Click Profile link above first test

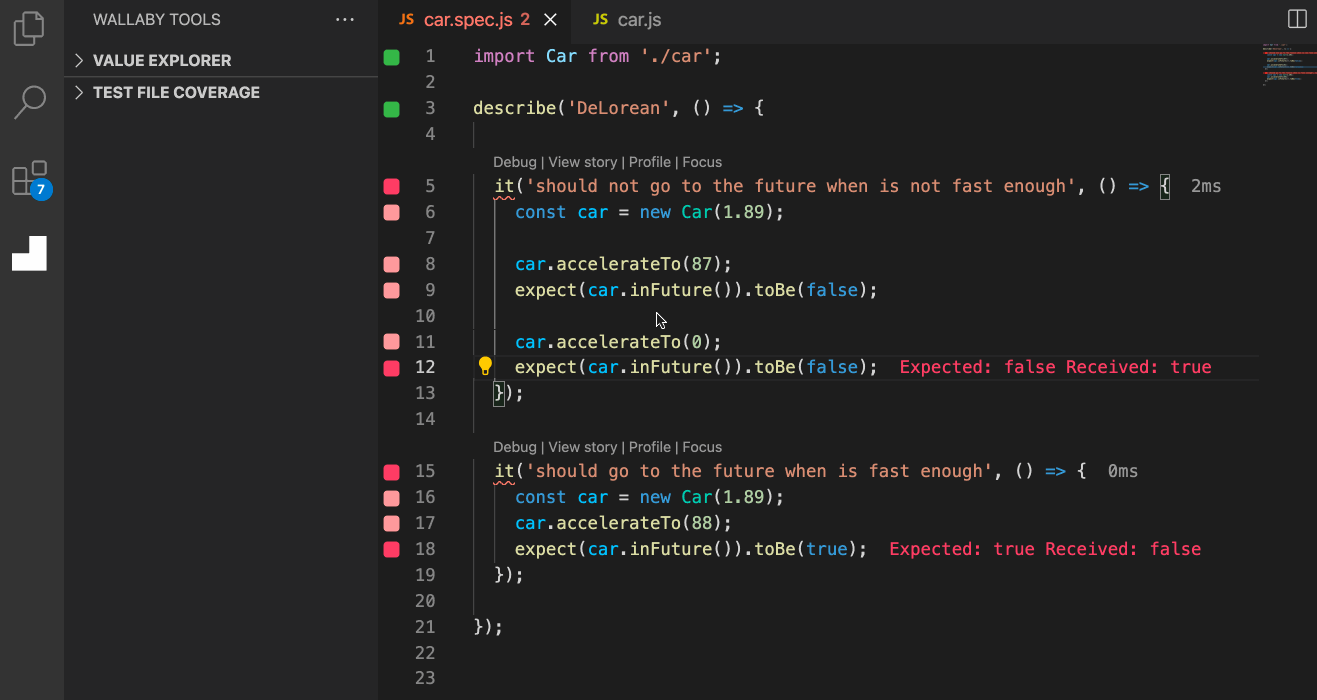pos(650,162)
